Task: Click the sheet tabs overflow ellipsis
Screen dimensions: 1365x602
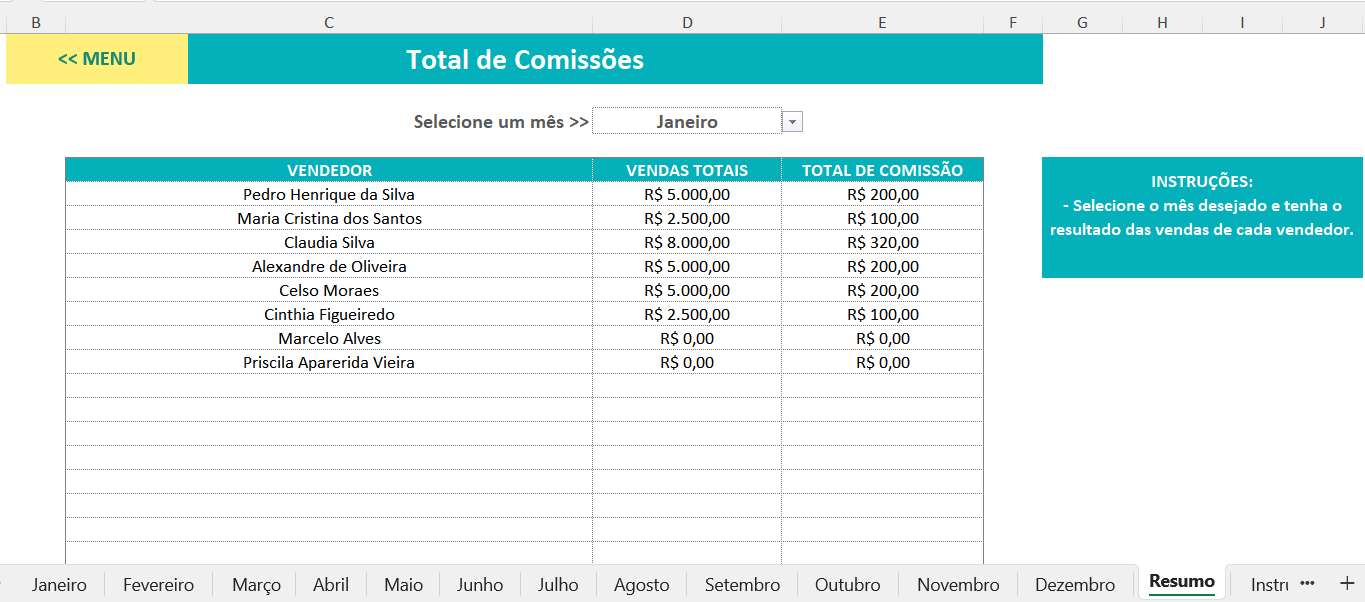Action: pos(1307,584)
